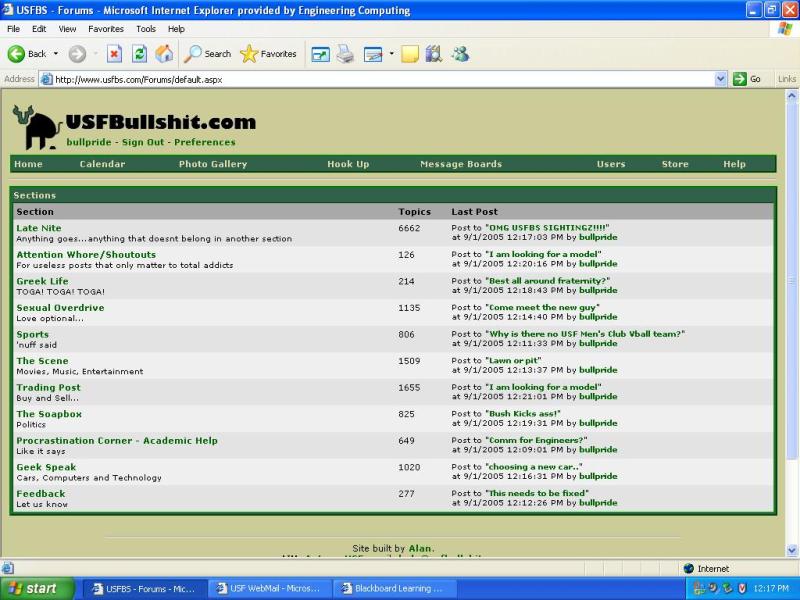Click the Alan link in the site footer
Viewport: 800px width, 600px height.
[420, 548]
